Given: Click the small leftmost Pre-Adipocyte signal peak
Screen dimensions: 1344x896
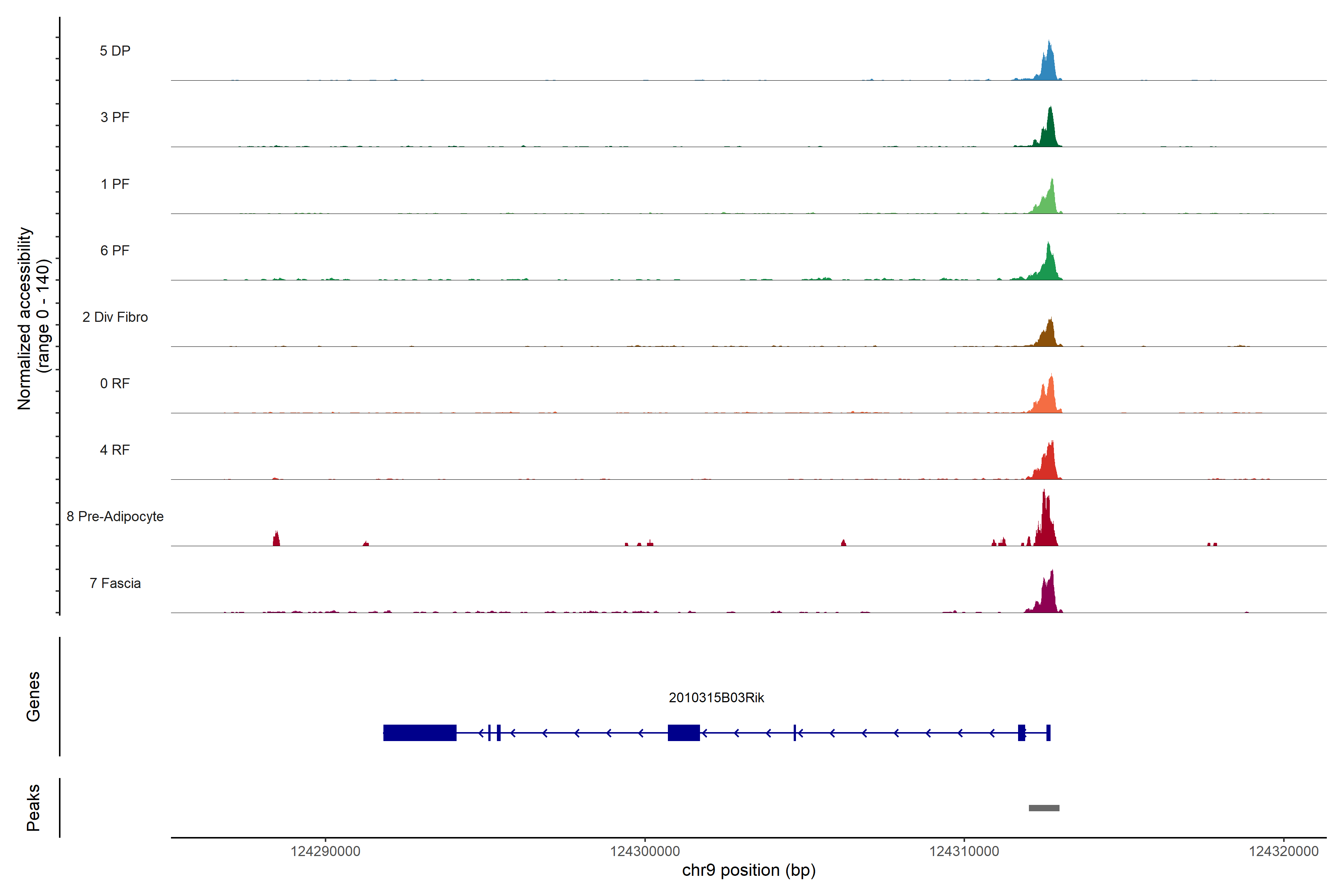Looking at the screenshot, I should pos(277,539).
